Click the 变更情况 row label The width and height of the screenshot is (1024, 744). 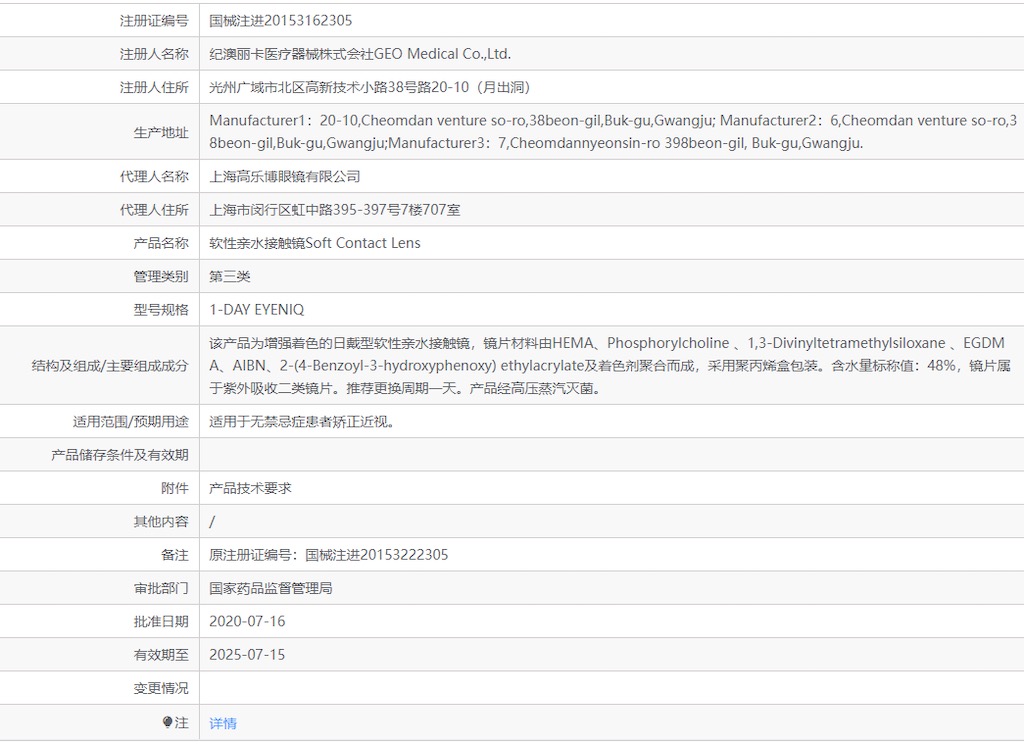coord(160,688)
